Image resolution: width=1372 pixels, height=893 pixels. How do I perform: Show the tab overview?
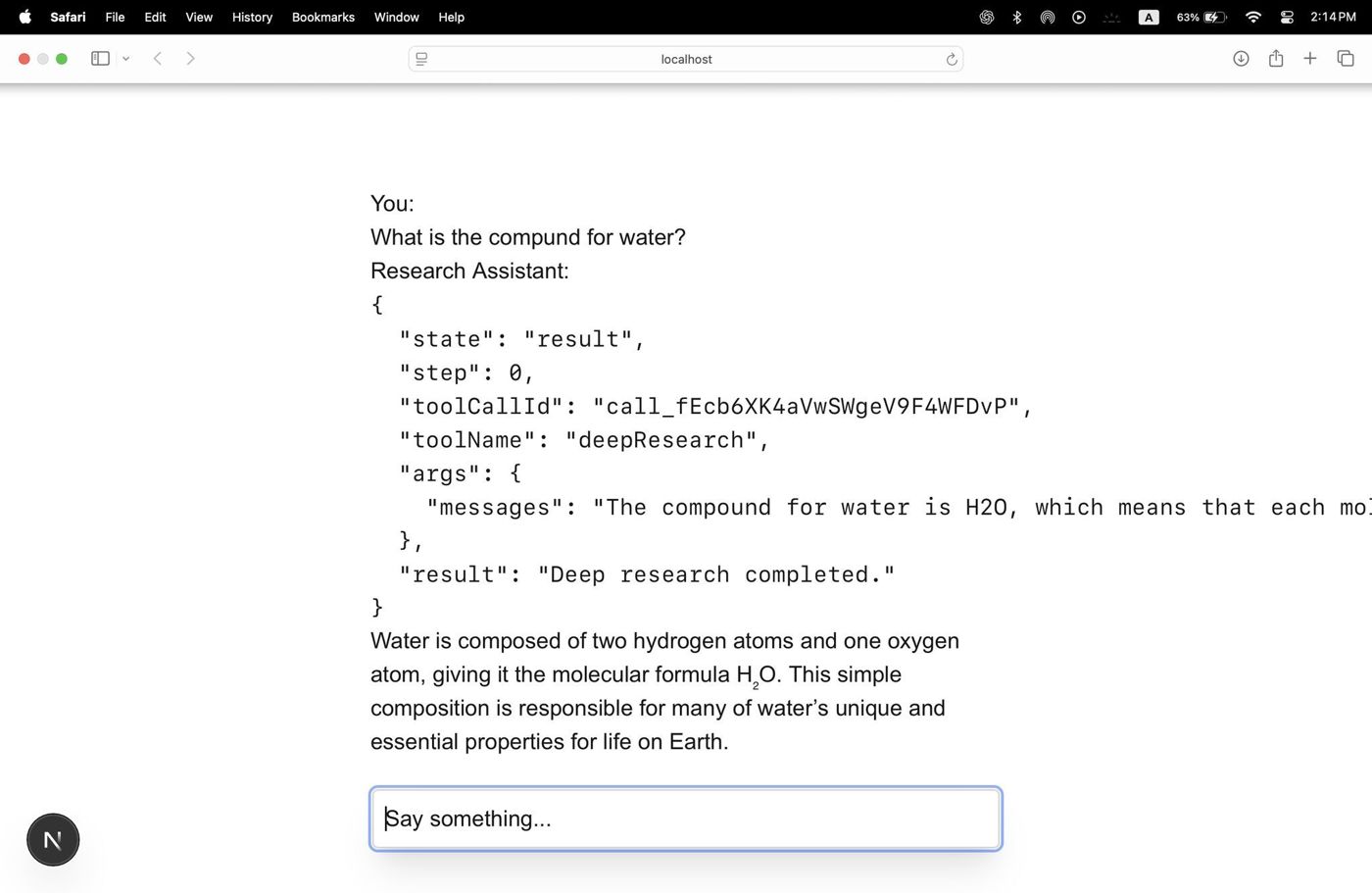pos(1346,59)
